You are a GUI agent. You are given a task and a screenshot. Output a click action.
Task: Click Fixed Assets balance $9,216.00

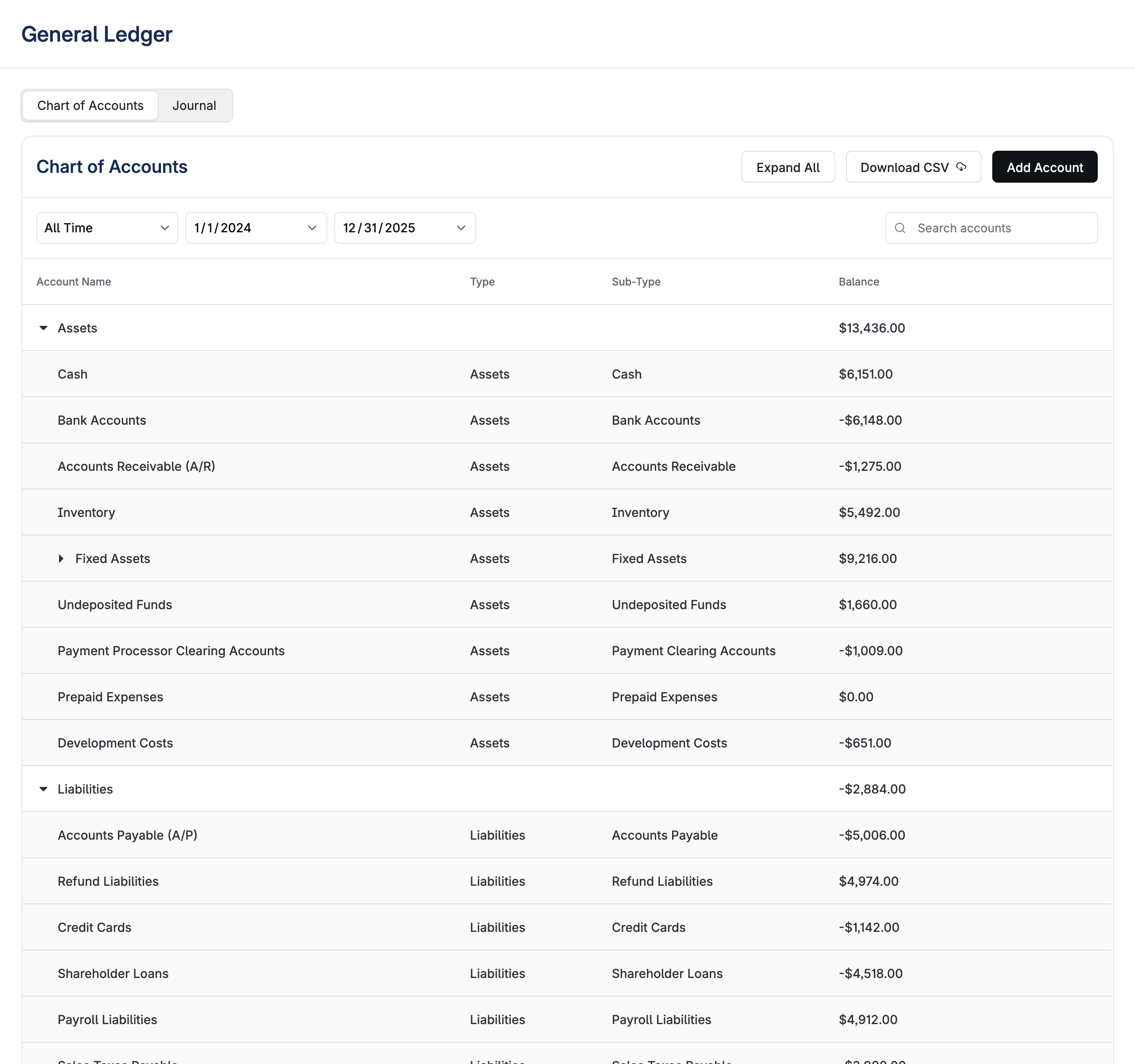pyautogui.click(x=868, y=559)
